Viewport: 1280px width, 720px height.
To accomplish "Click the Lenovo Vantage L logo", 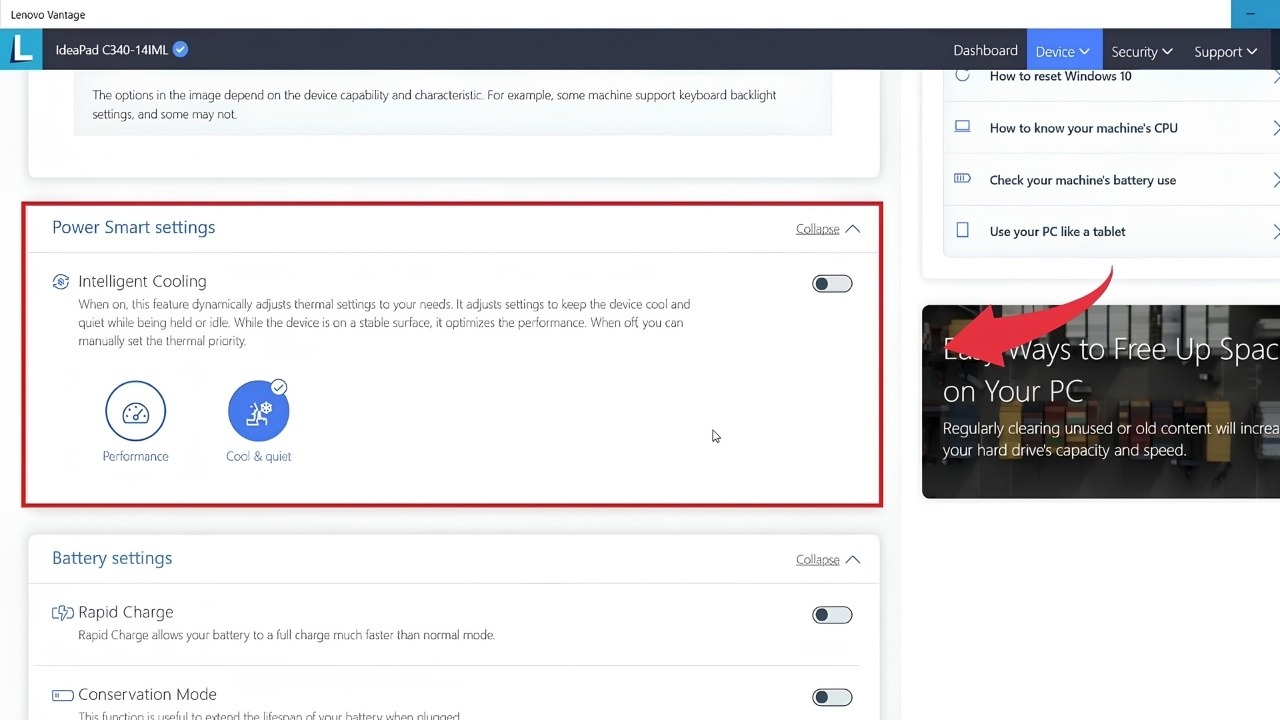I will 22,49.
